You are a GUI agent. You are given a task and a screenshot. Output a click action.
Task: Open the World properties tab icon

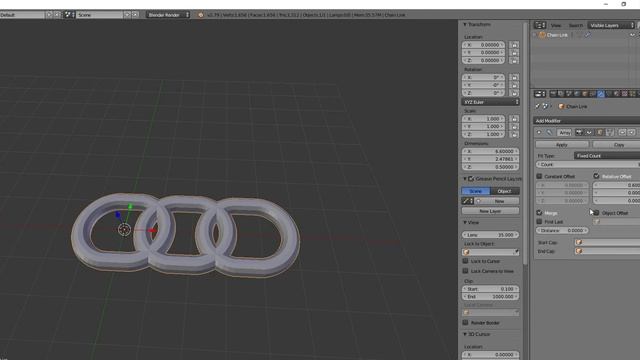[x=576, y=94]
